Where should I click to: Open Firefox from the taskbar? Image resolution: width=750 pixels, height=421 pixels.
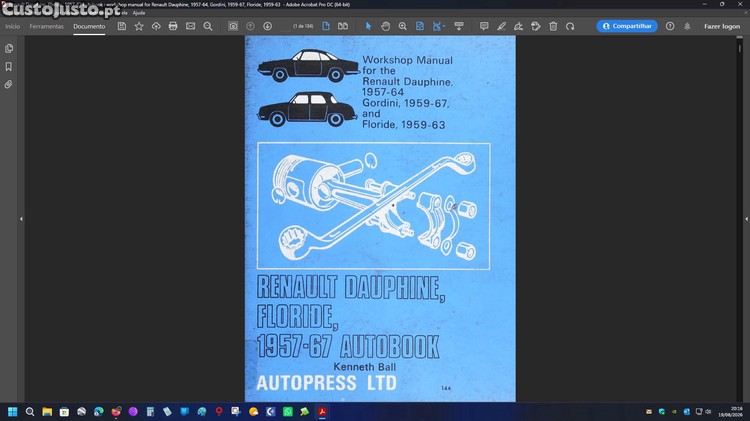click(116, 411)
